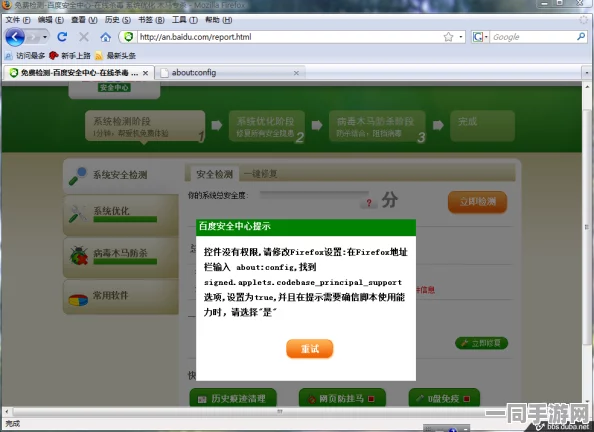This screenshot has width=594, height=432.
Task: Open the 访问最多 bookmark folder
Action: (x=25, y=56)
